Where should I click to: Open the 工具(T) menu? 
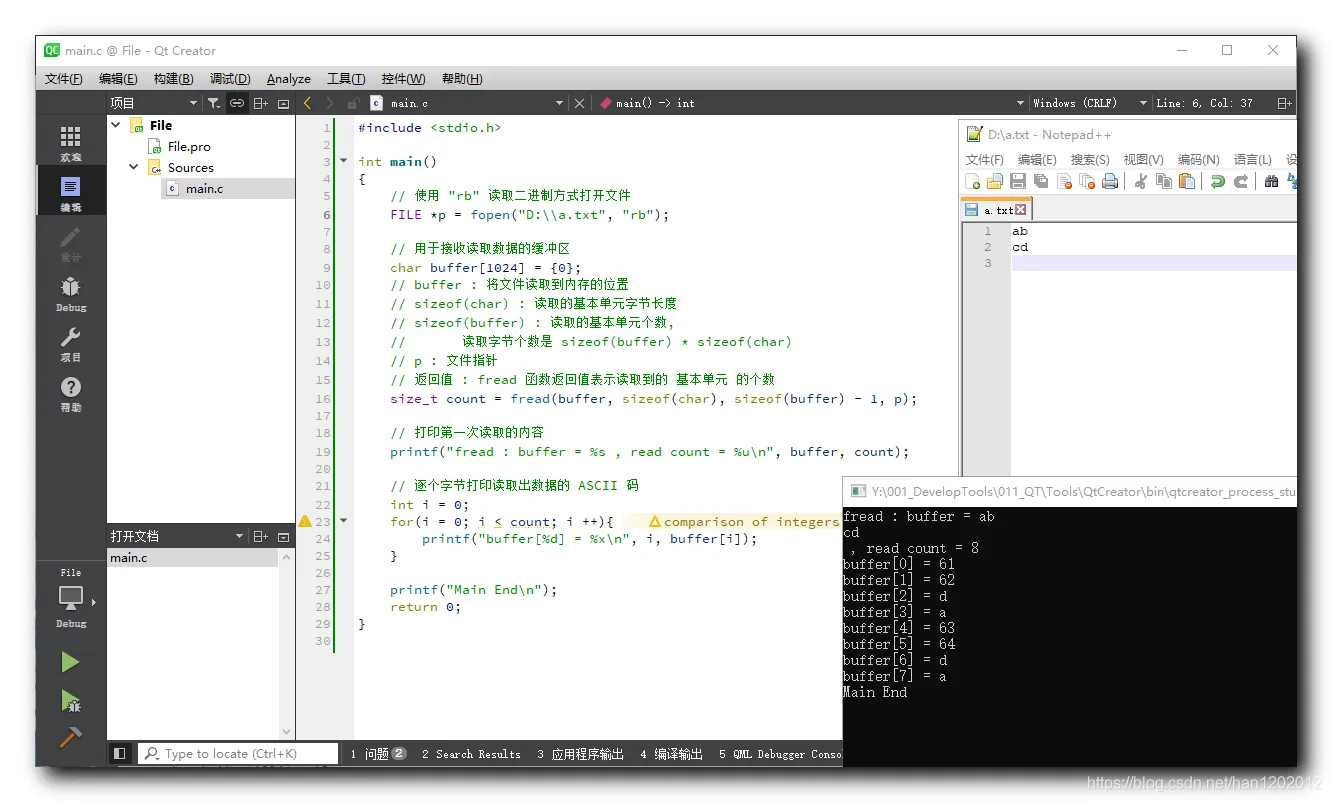[346, 79]
